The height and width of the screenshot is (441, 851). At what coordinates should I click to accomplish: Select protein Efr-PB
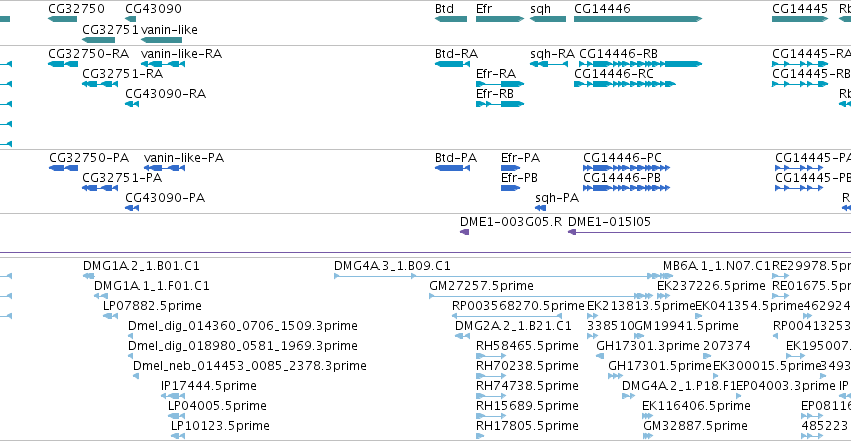click(x=510, y=188)
